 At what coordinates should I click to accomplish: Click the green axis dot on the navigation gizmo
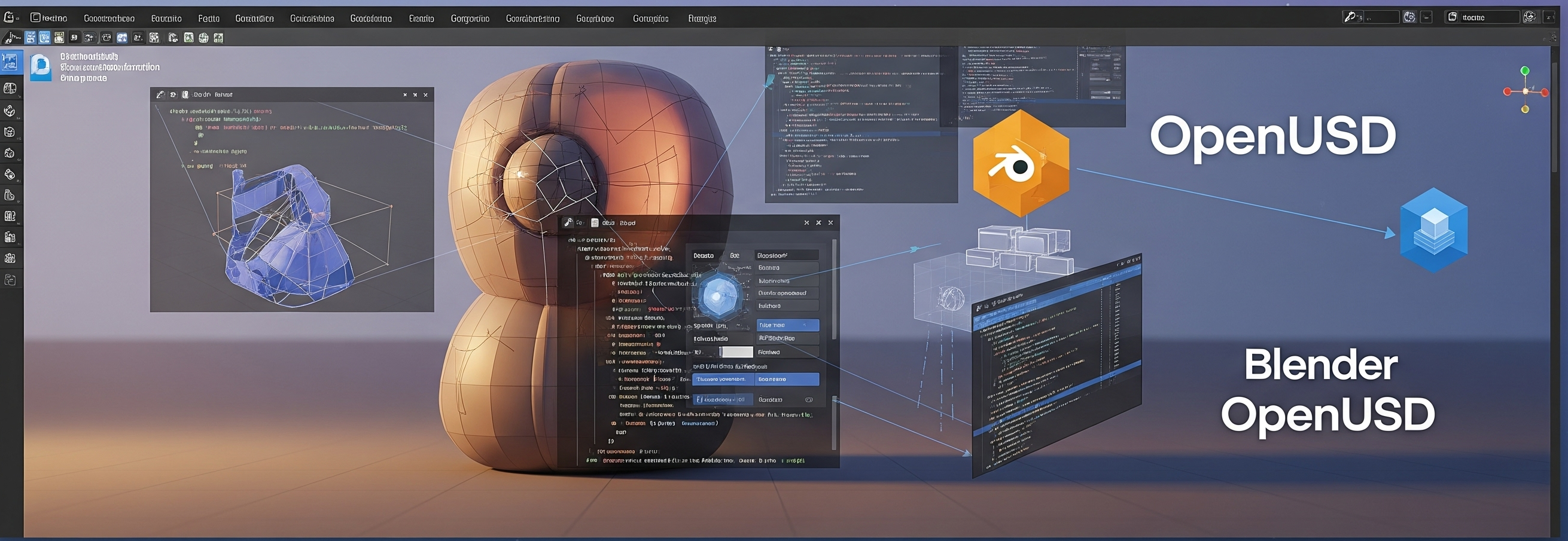pyautogui.click(x=1525, y=71)
